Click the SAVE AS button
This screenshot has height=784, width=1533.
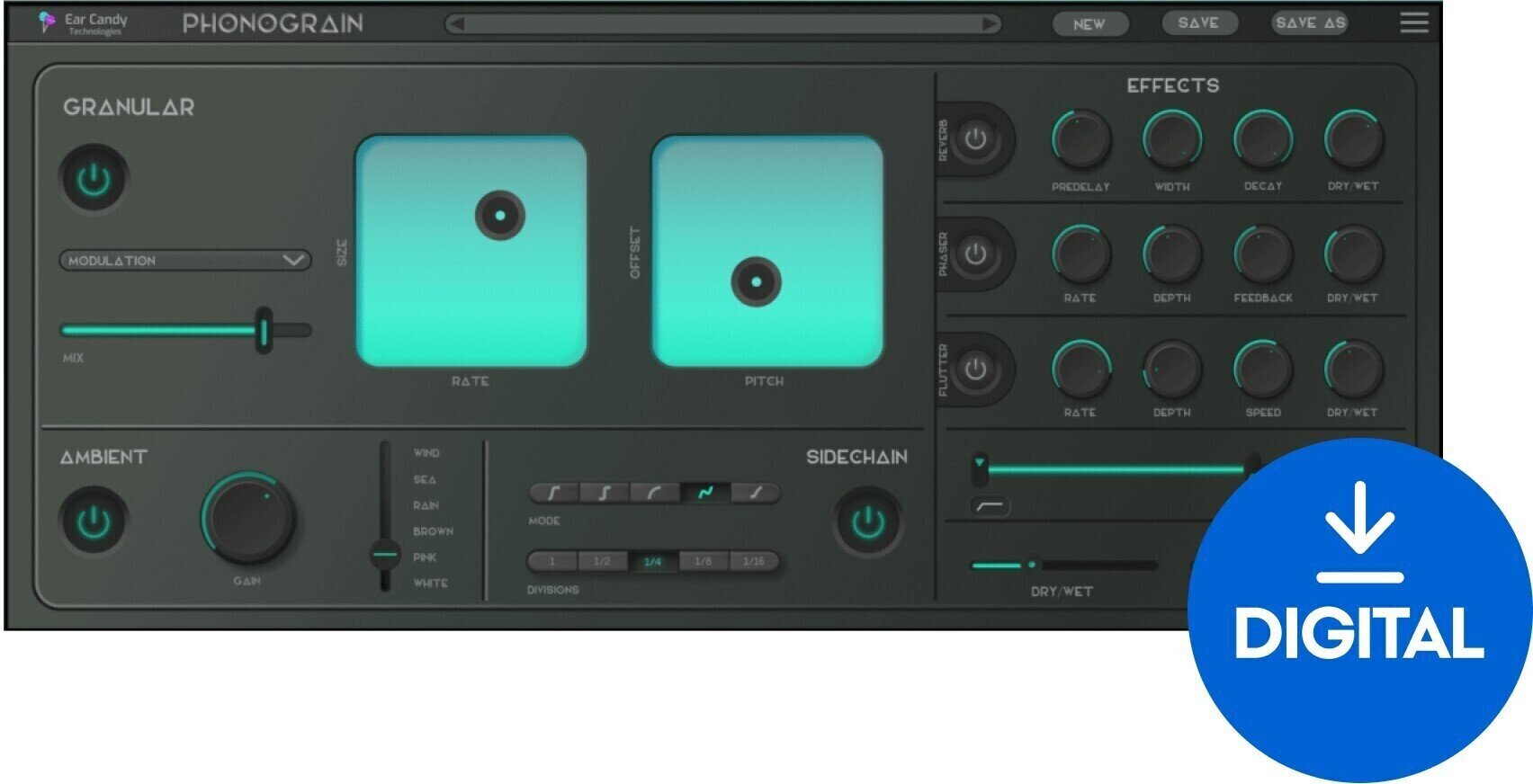pos(1310,22)
